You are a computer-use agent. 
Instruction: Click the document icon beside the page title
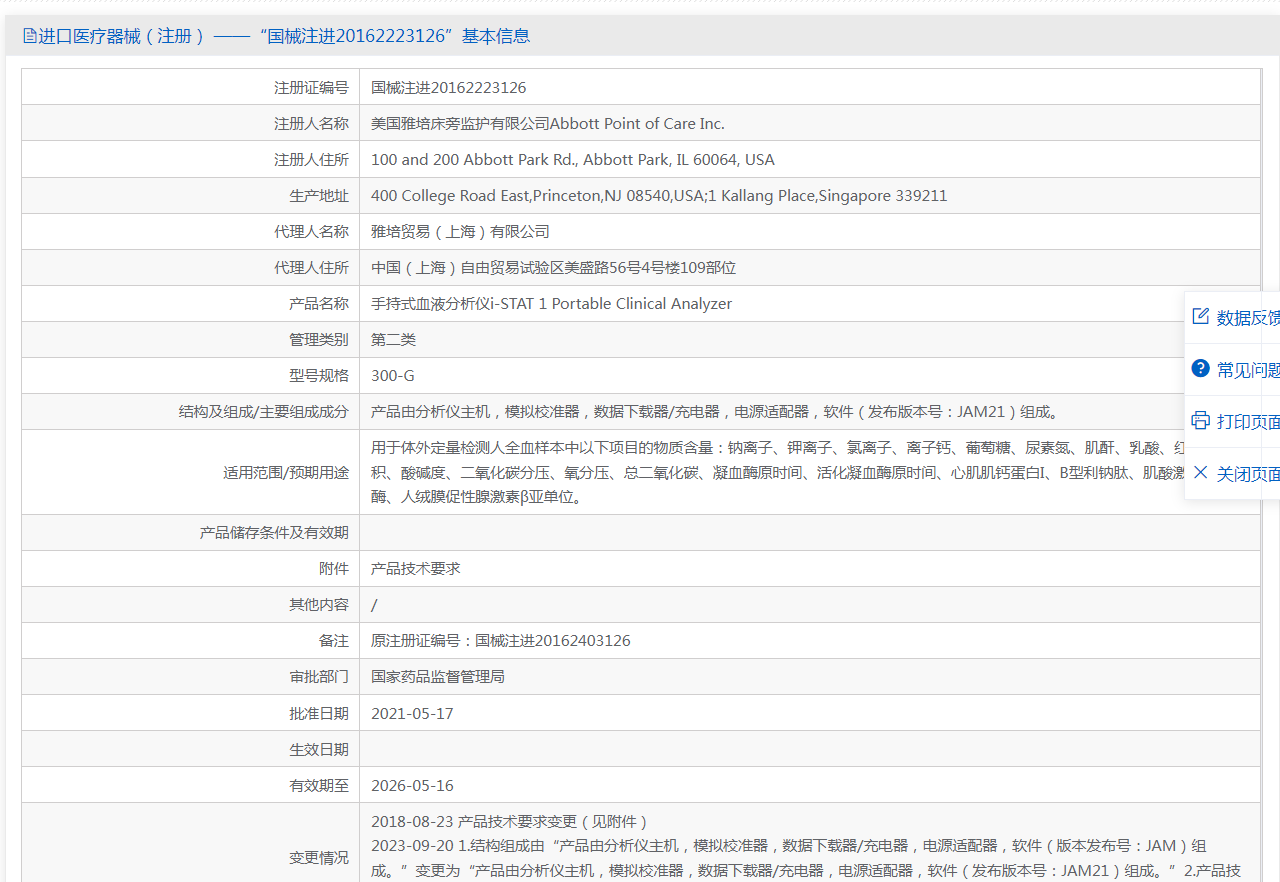[x=29, y=36]
